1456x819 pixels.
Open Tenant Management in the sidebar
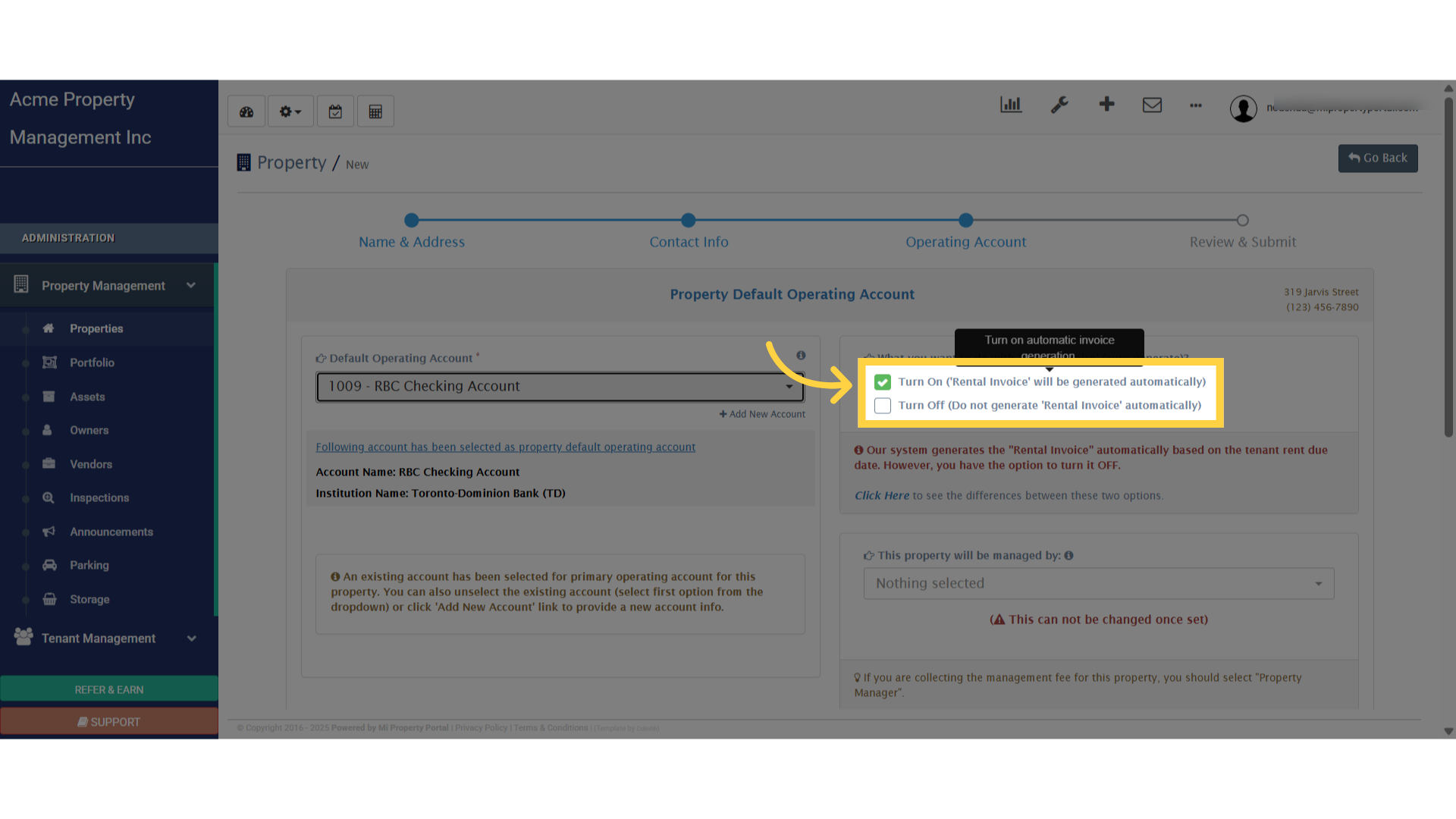[x=99, y=638]
